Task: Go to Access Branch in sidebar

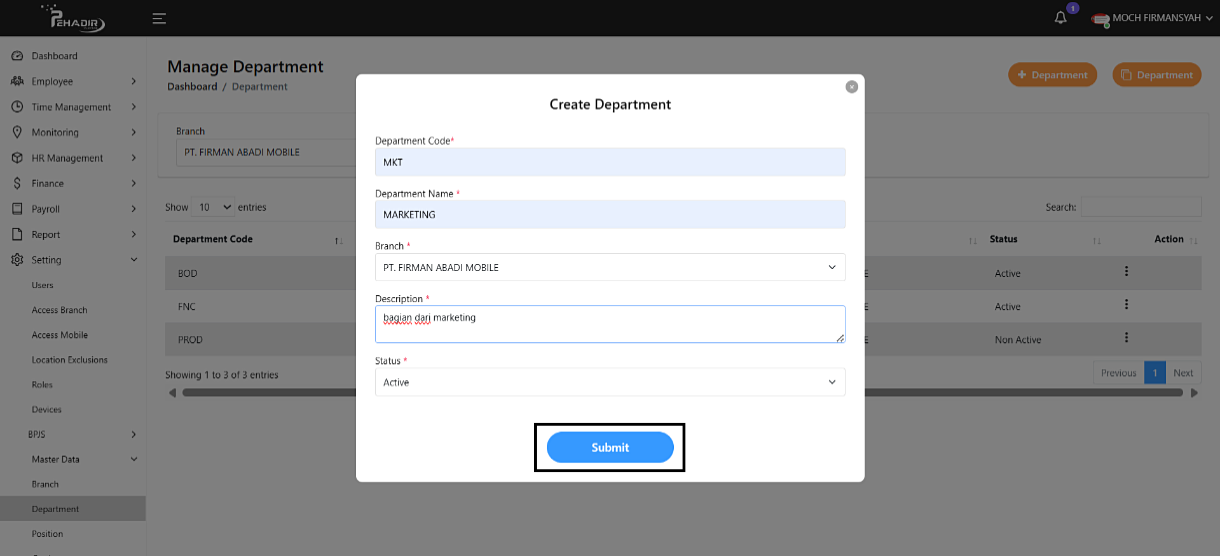Action: tap(59, 310)
